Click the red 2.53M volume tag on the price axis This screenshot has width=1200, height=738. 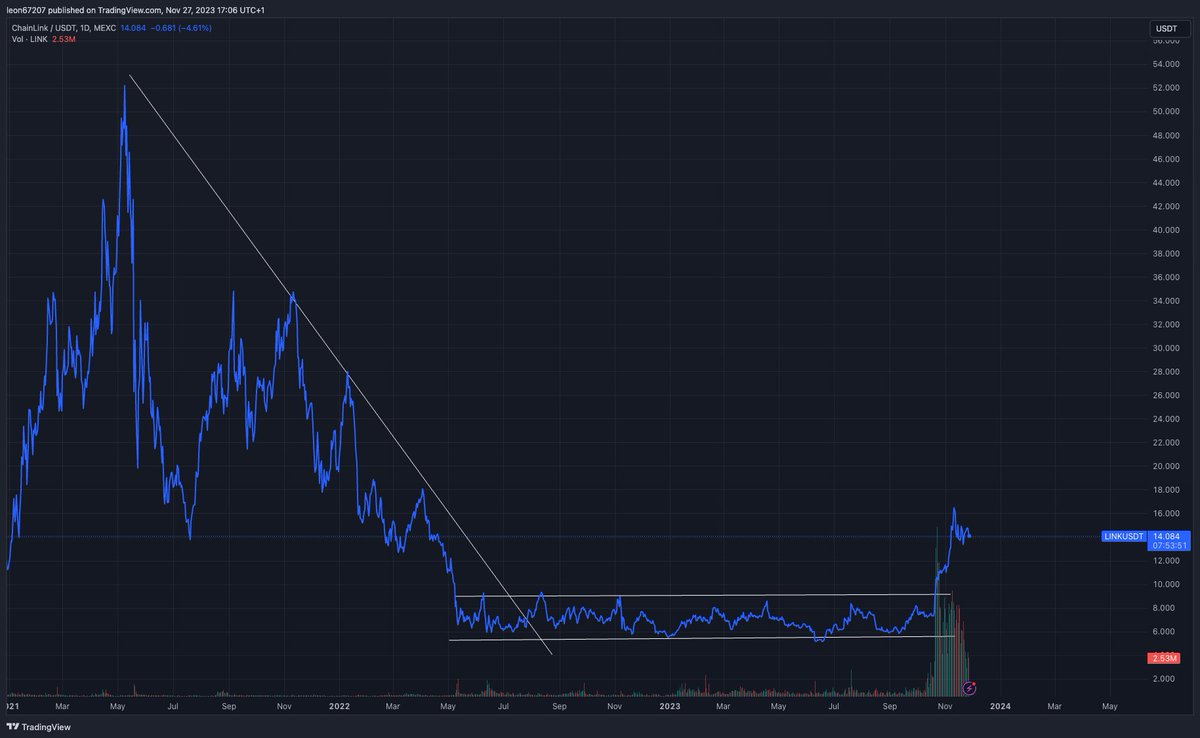1164,658
